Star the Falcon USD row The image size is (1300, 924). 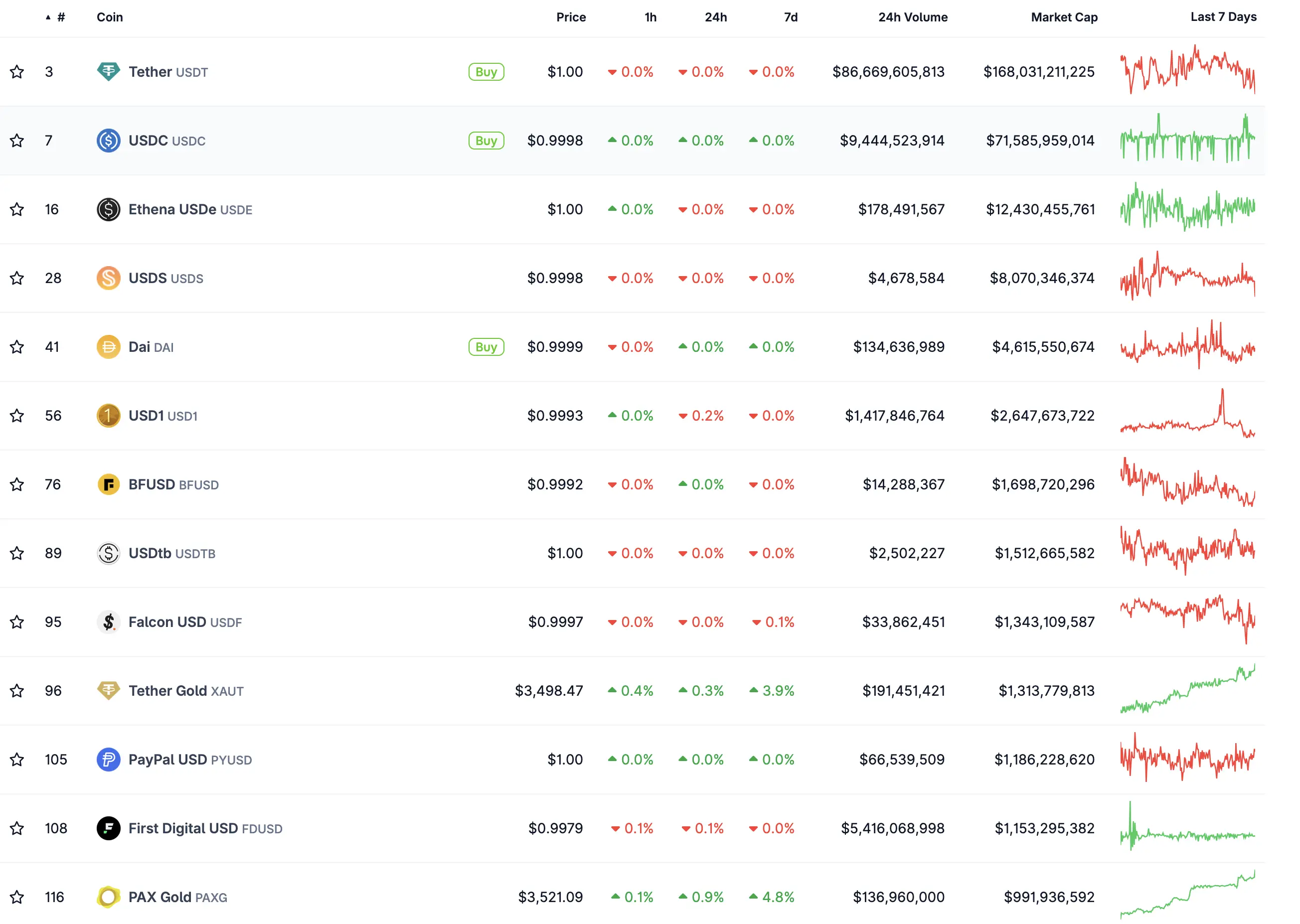(x=17, y=621)
